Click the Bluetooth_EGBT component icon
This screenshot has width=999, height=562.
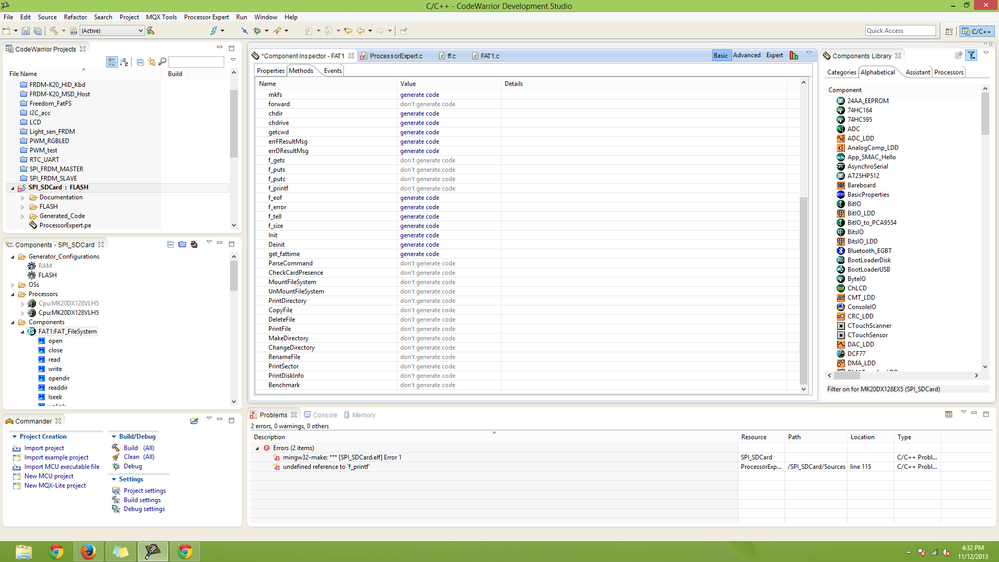[840, 251]
